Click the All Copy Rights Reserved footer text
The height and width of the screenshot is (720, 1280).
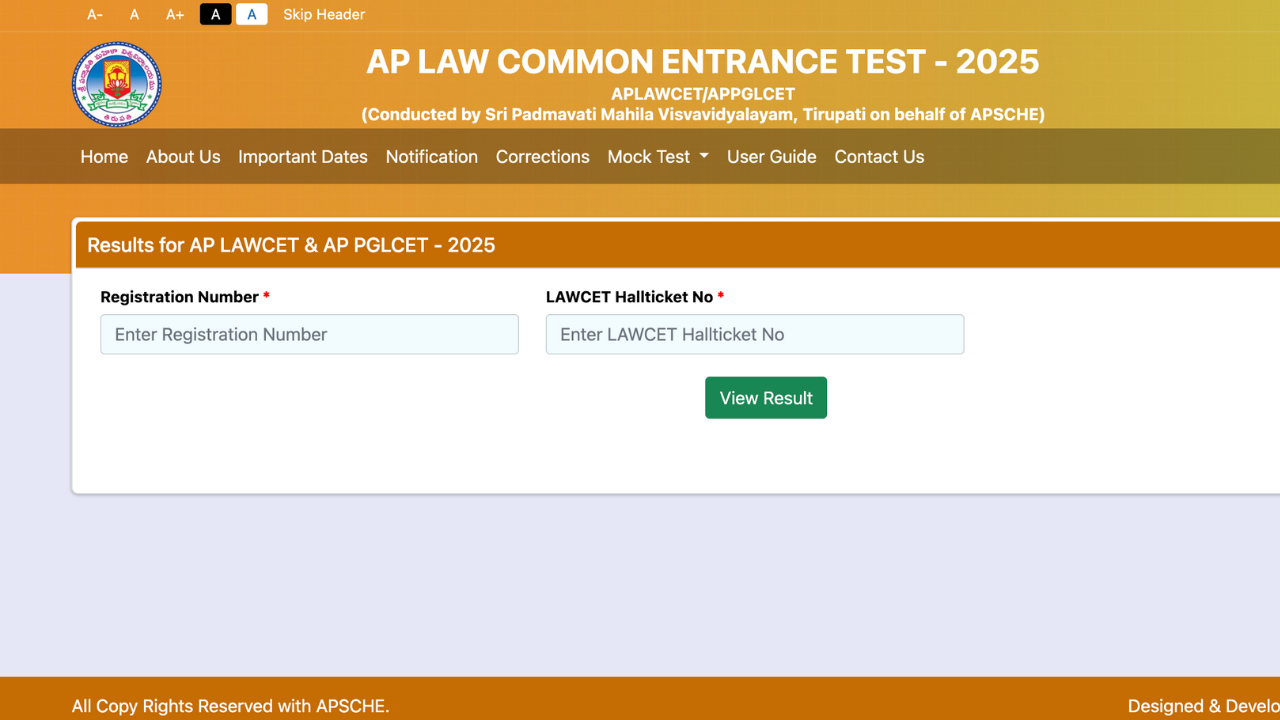pyautogui.click(x=230, y=706)
